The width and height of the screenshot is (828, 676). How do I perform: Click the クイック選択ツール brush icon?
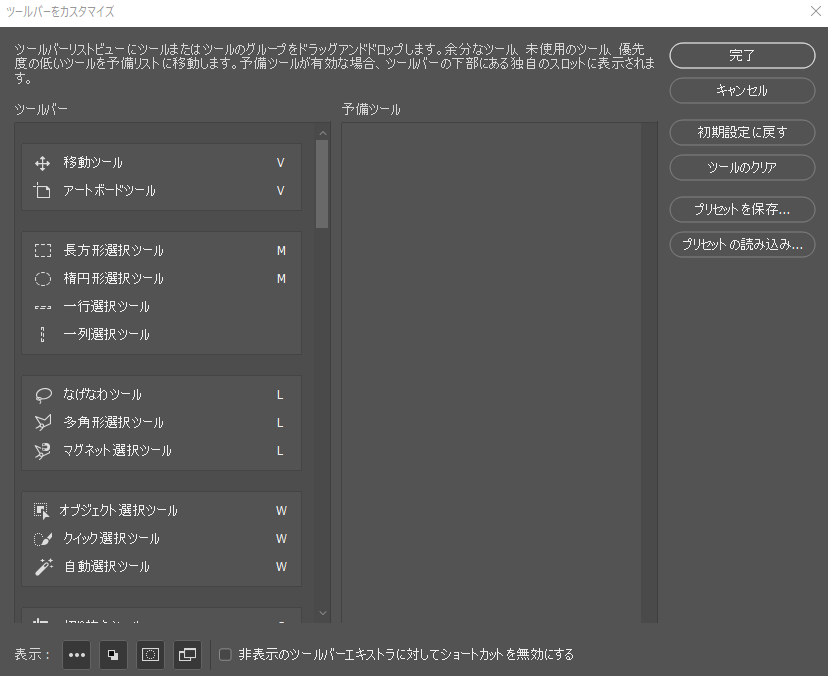(43, 539)
